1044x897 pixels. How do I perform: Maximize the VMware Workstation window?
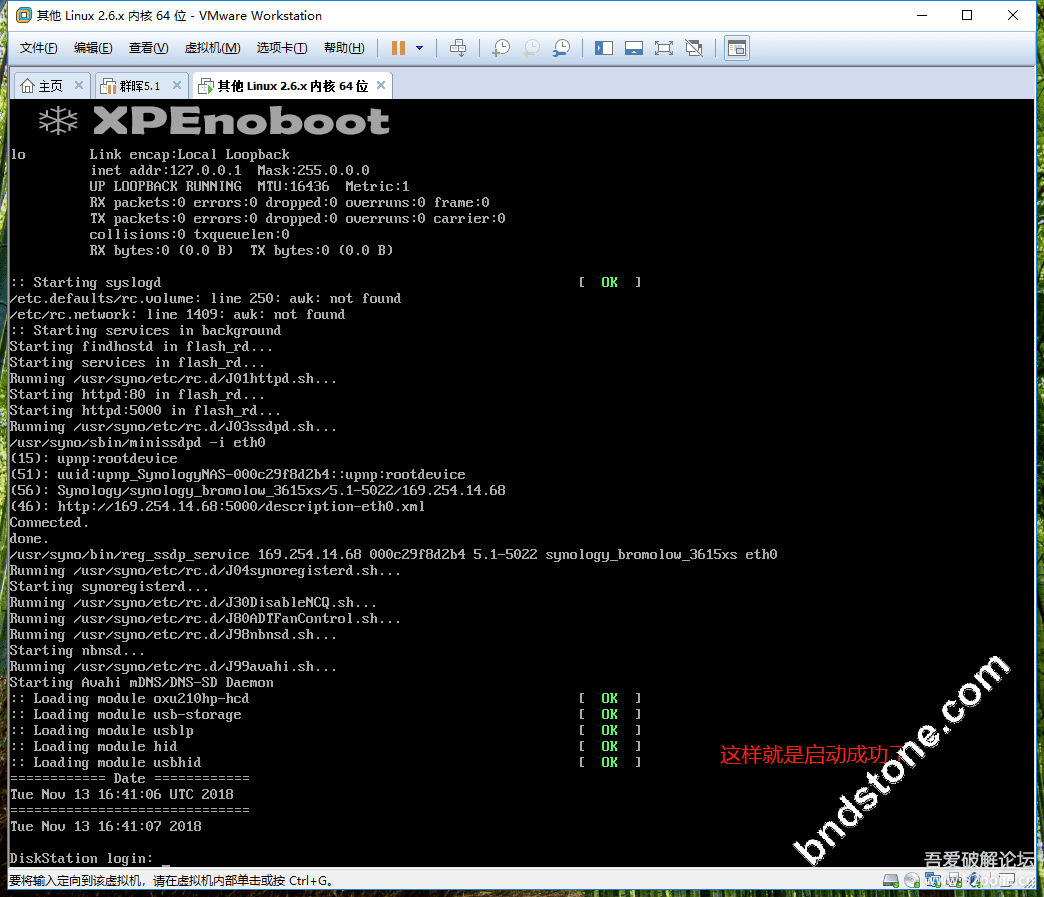coord(967,15)
